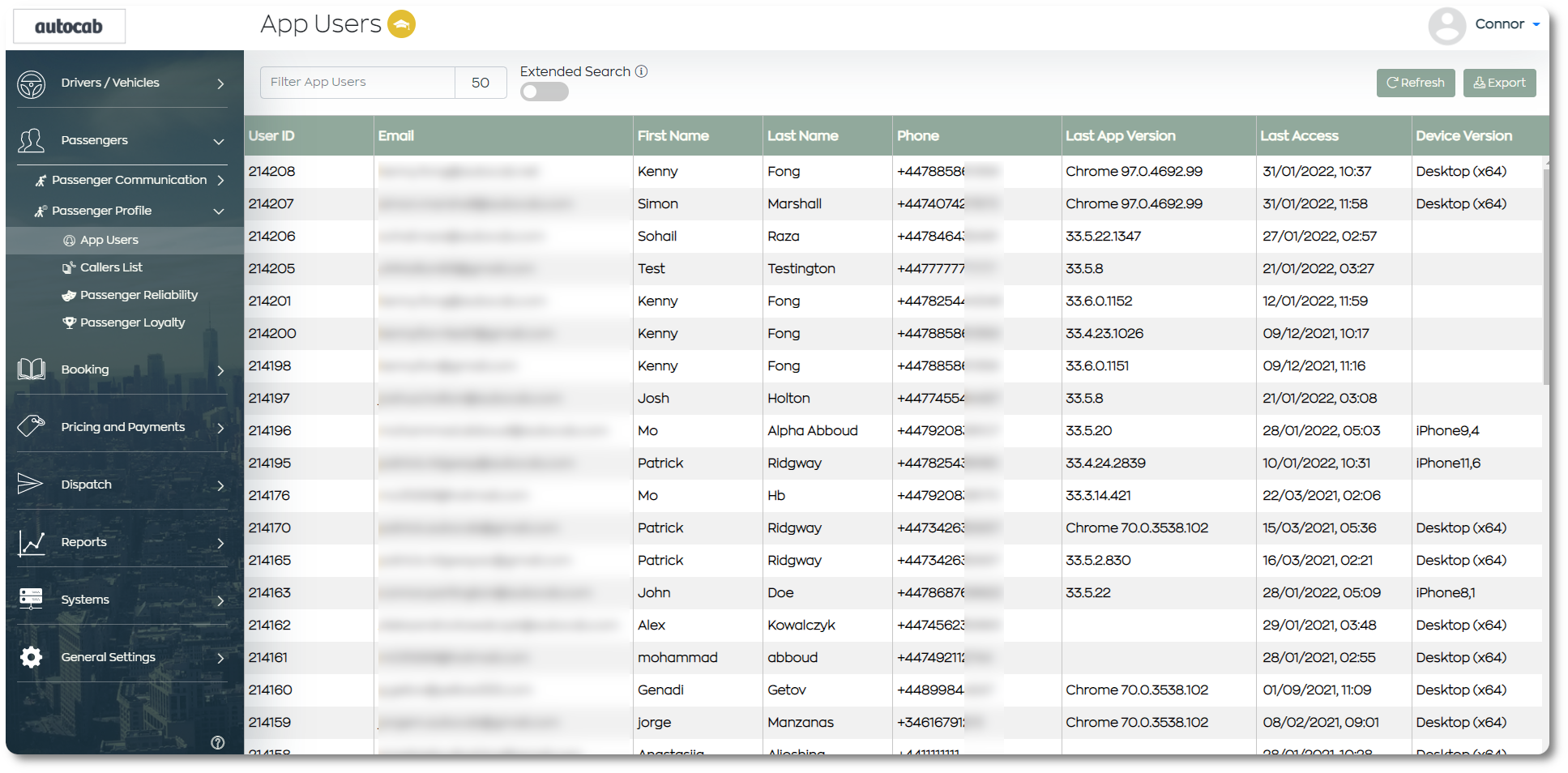
Task: Click the Booking book icon
Action: [32, 369]
